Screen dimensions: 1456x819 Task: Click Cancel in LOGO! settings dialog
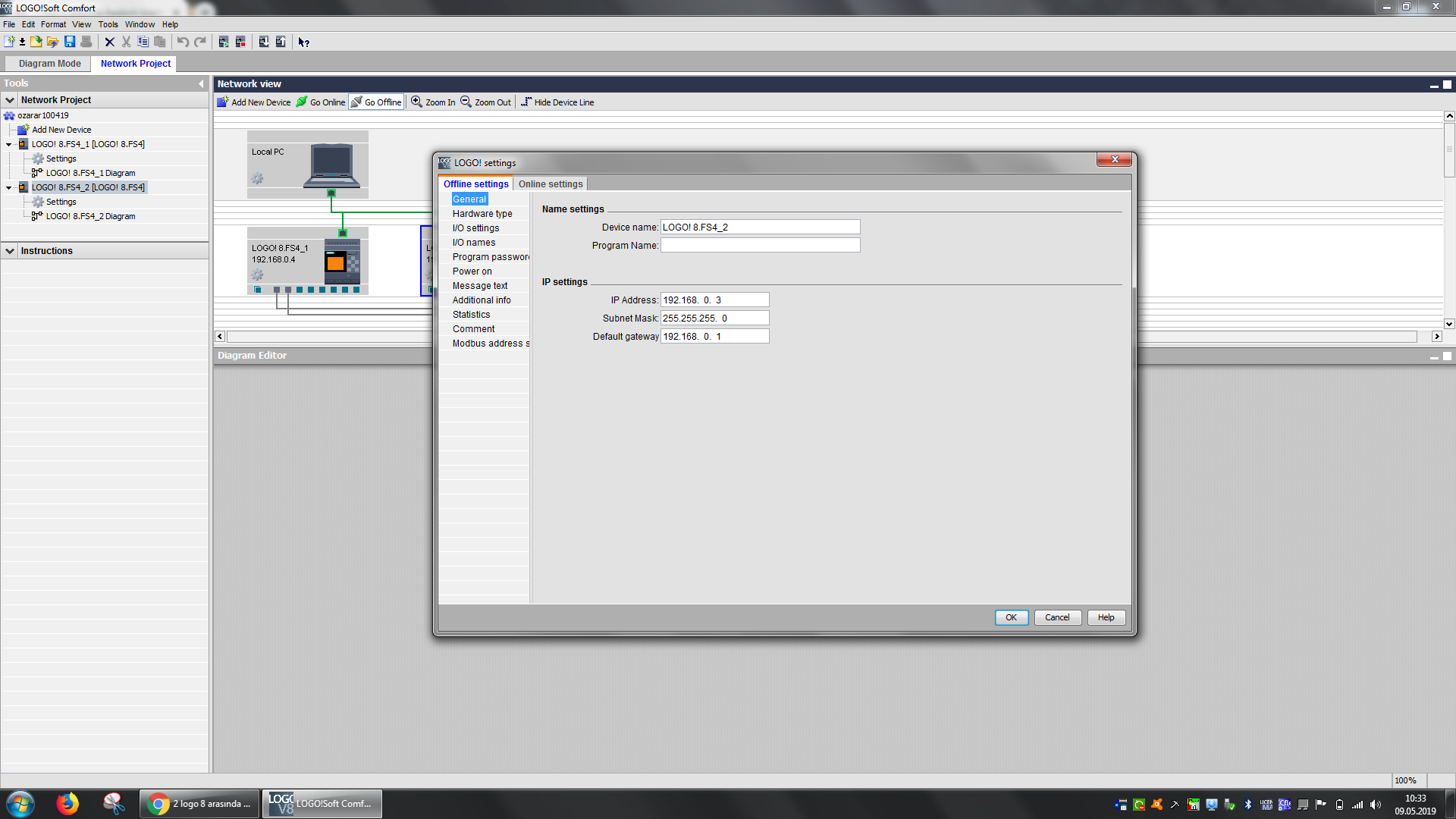coord(1057,617)
